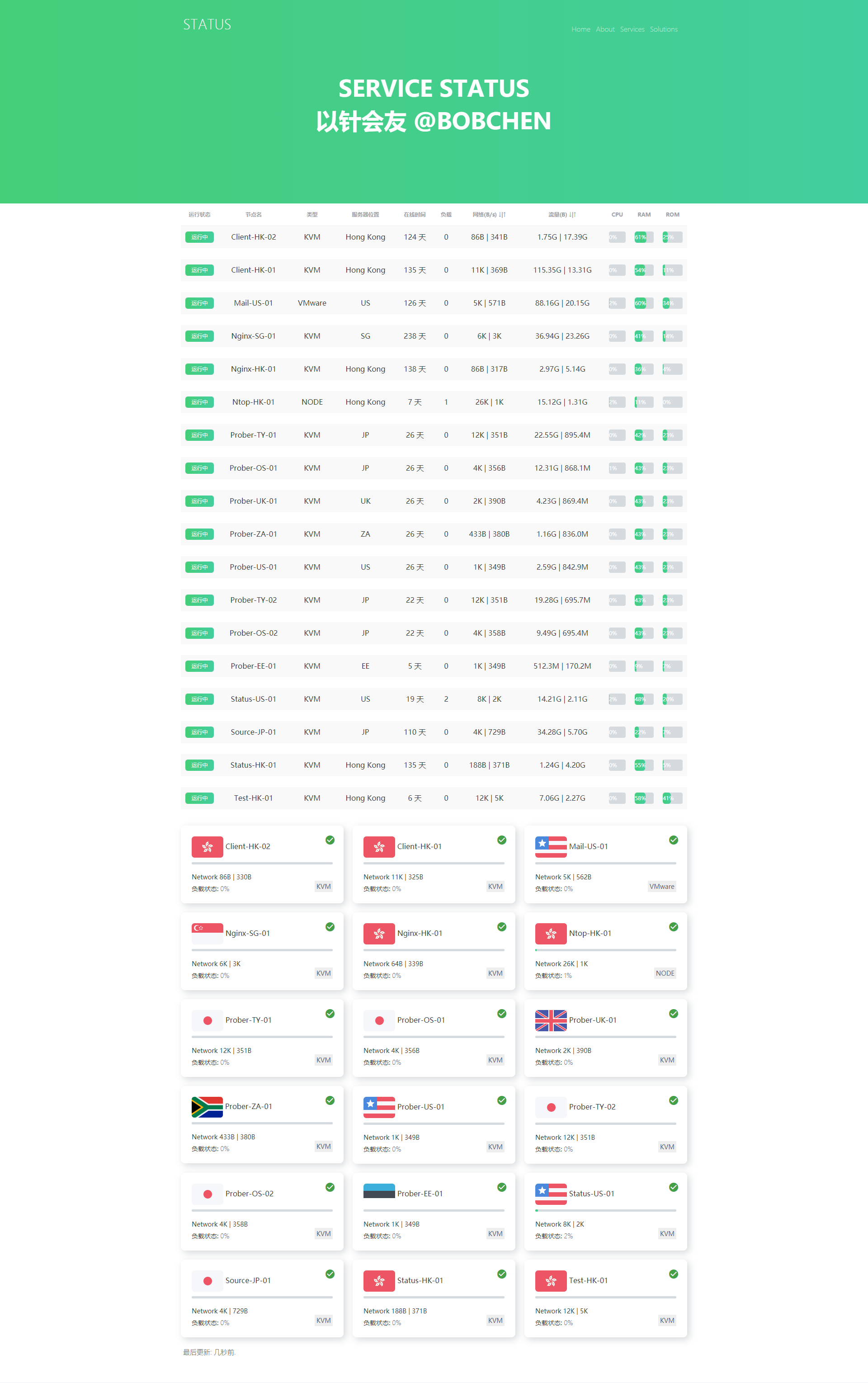Click the UK flag on the Prober-UK-01 card

pyautogui.click(x=551, y=1020)
